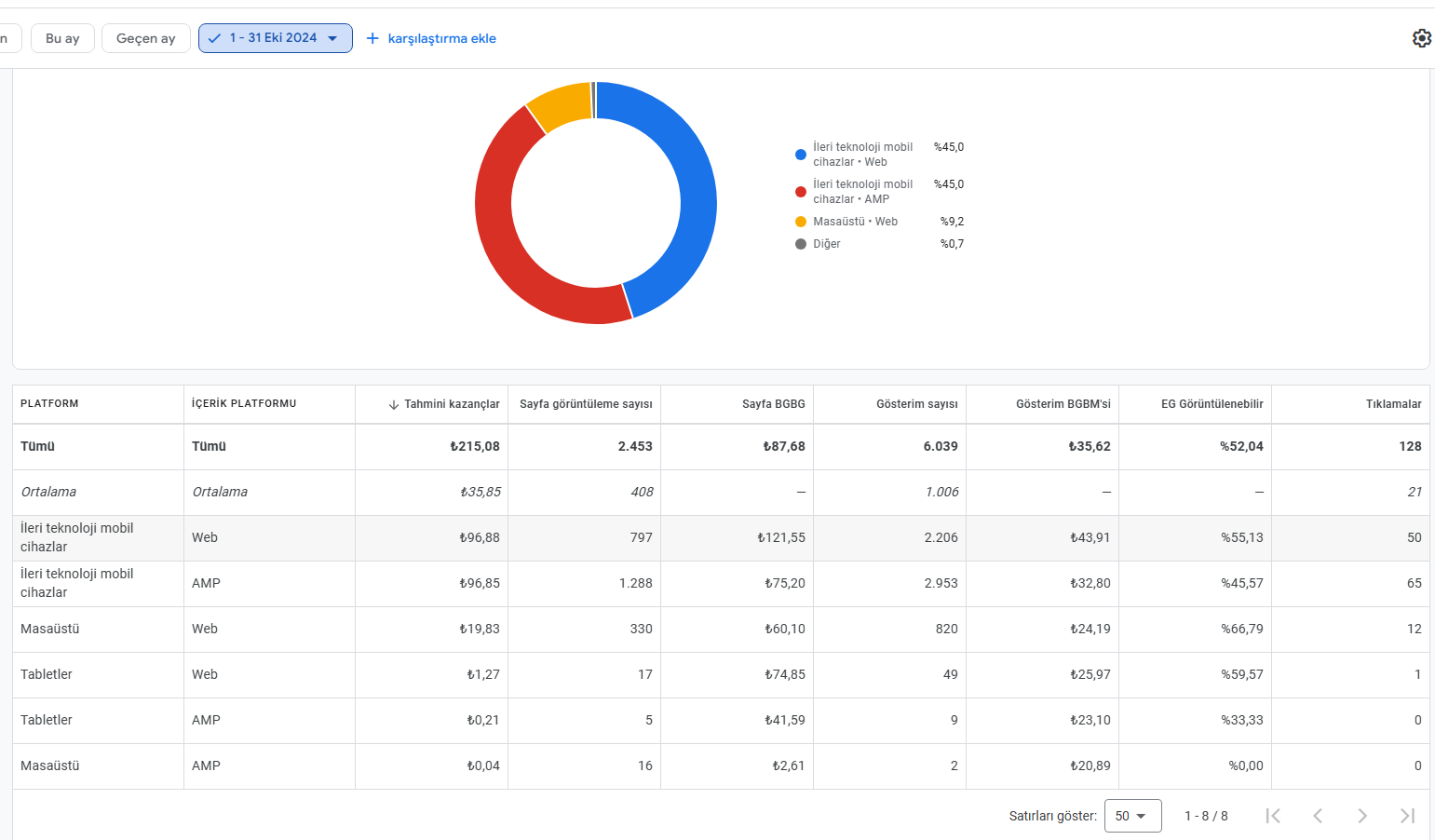1435x840 pixels.
Task: Click Sayfa BGBG value ₺121,55
Action: point(781,537)
